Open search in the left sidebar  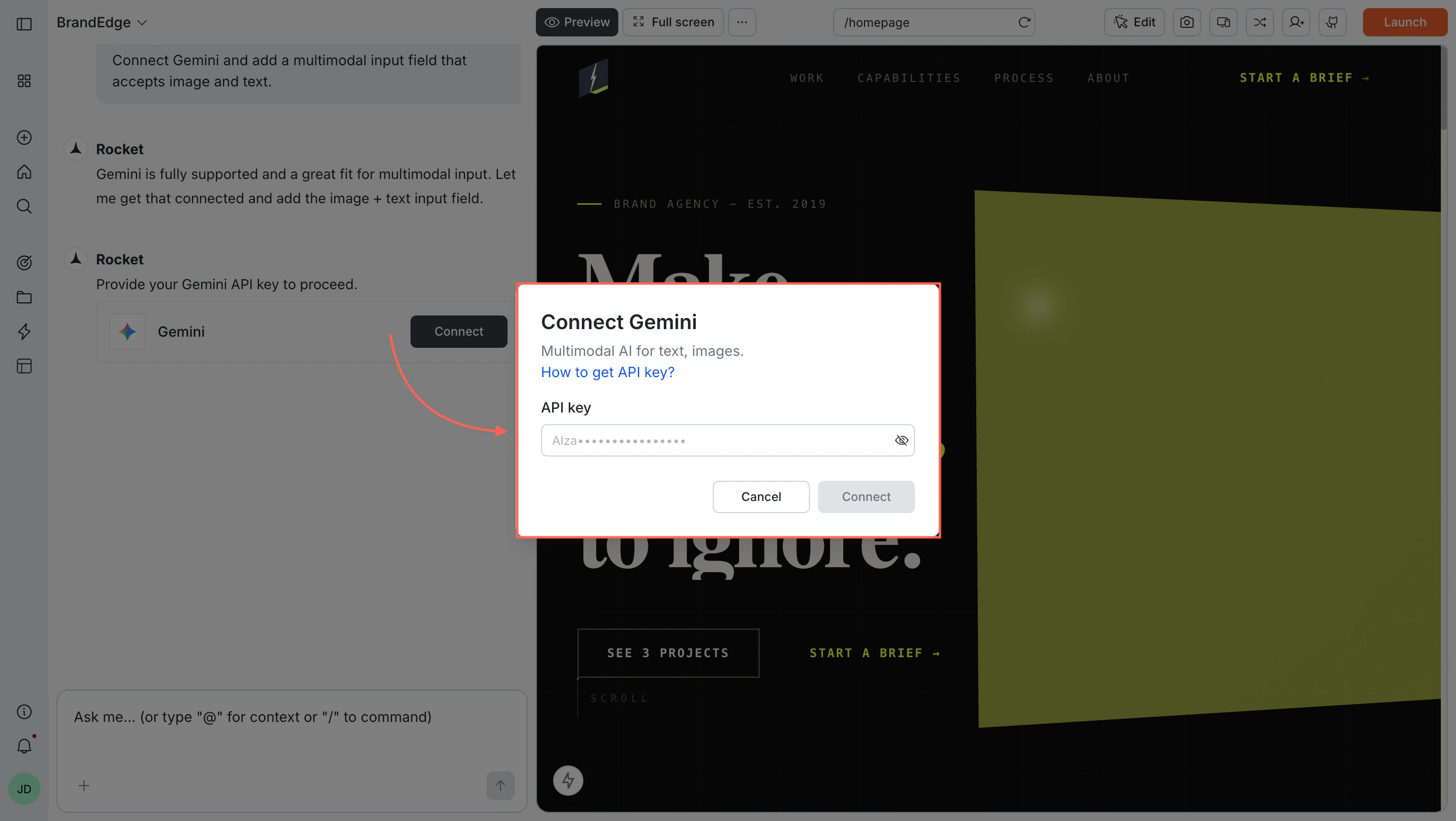pos(24,206)
